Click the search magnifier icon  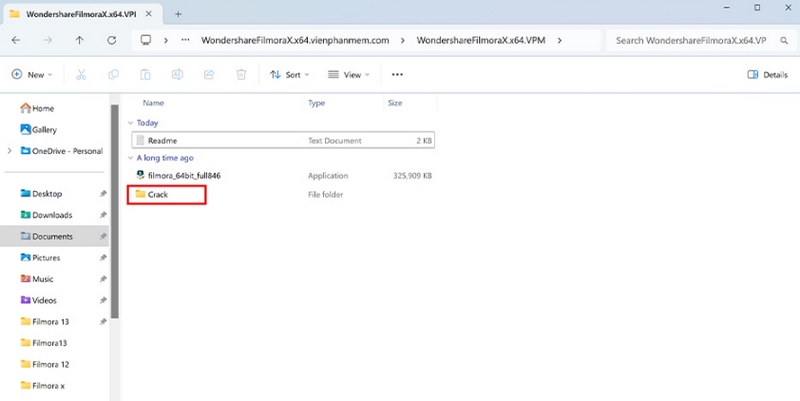coord(784,40)
